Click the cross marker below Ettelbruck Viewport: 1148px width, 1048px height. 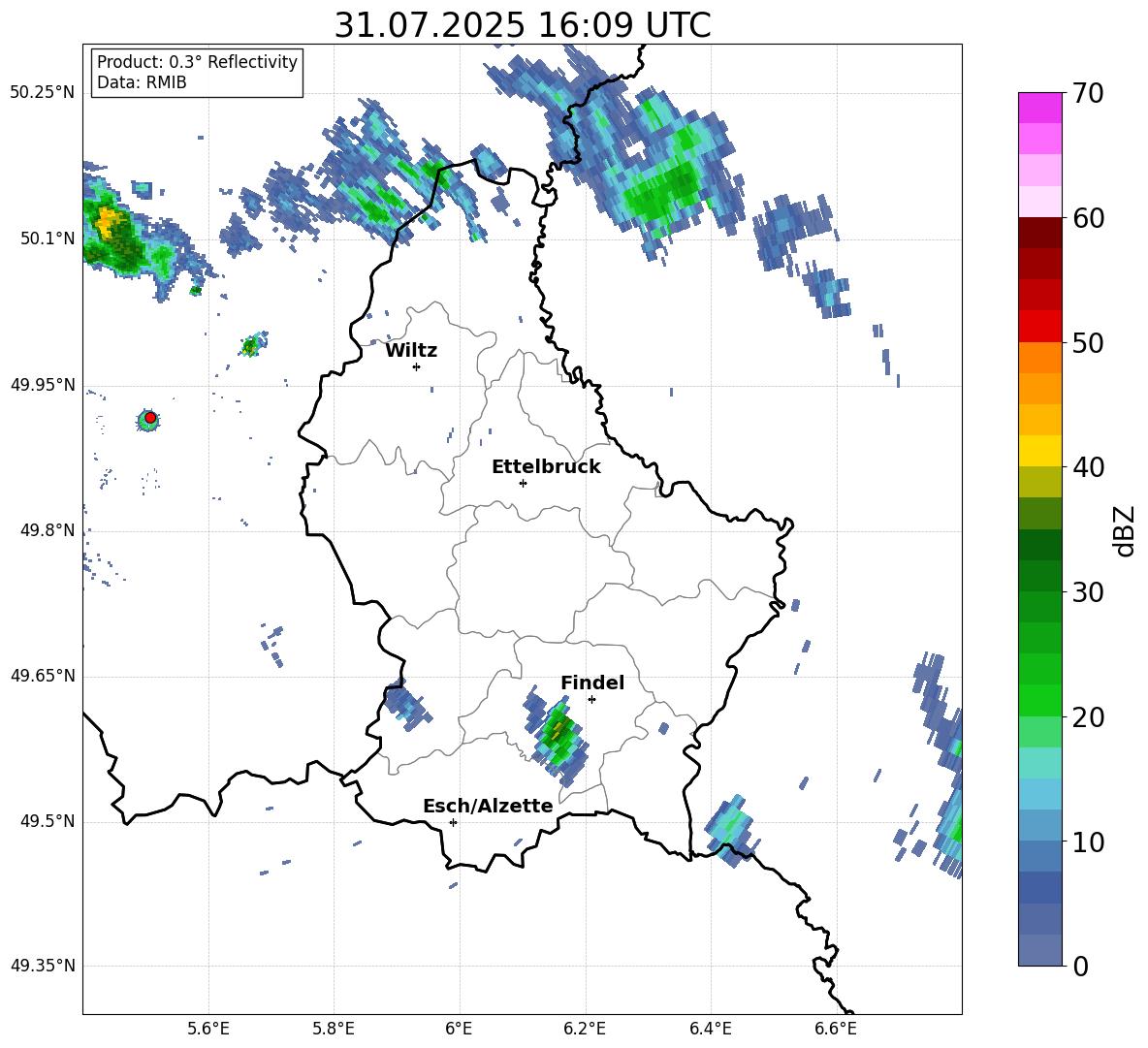(x=523, y=483)
